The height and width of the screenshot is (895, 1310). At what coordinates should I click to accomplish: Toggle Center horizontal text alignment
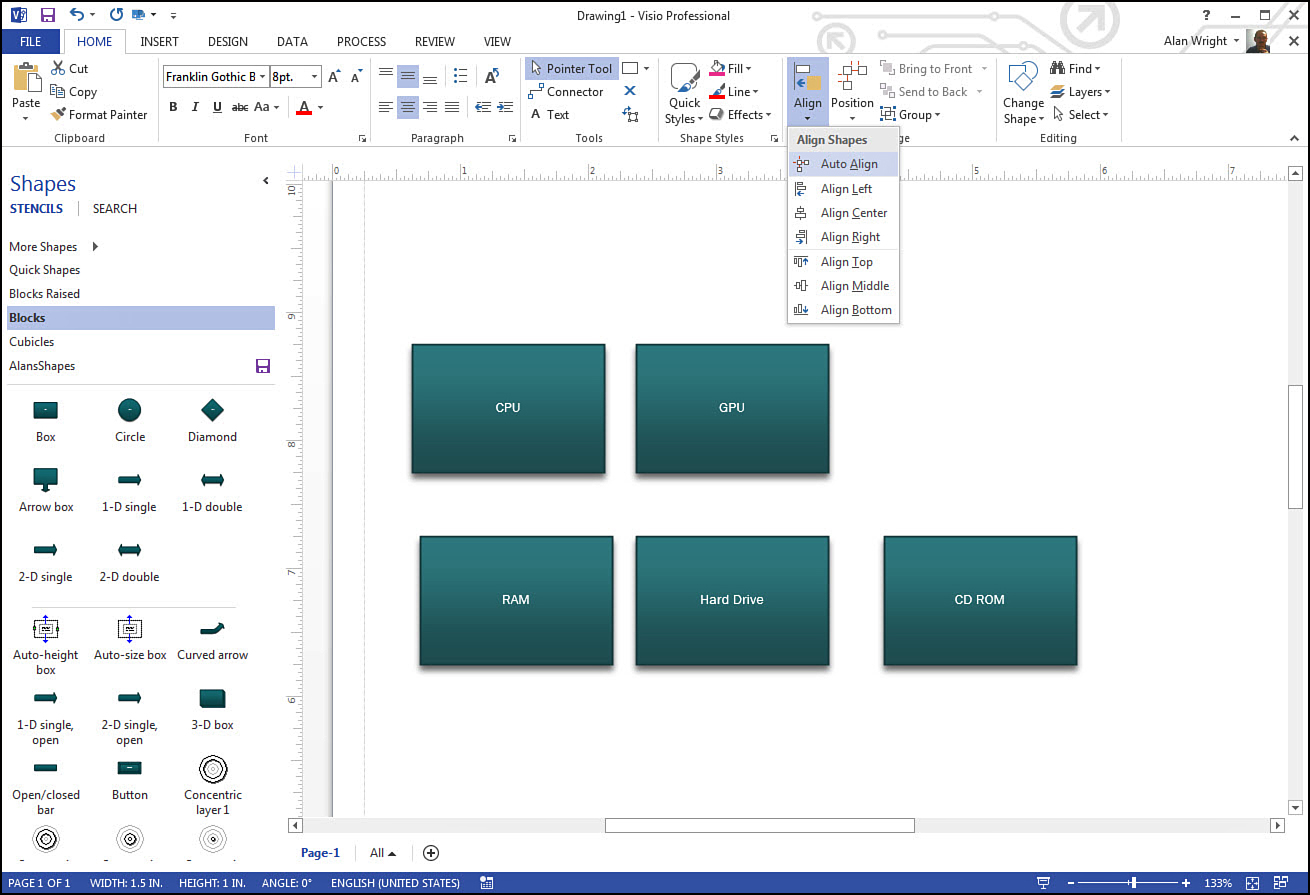pos(408,107)
